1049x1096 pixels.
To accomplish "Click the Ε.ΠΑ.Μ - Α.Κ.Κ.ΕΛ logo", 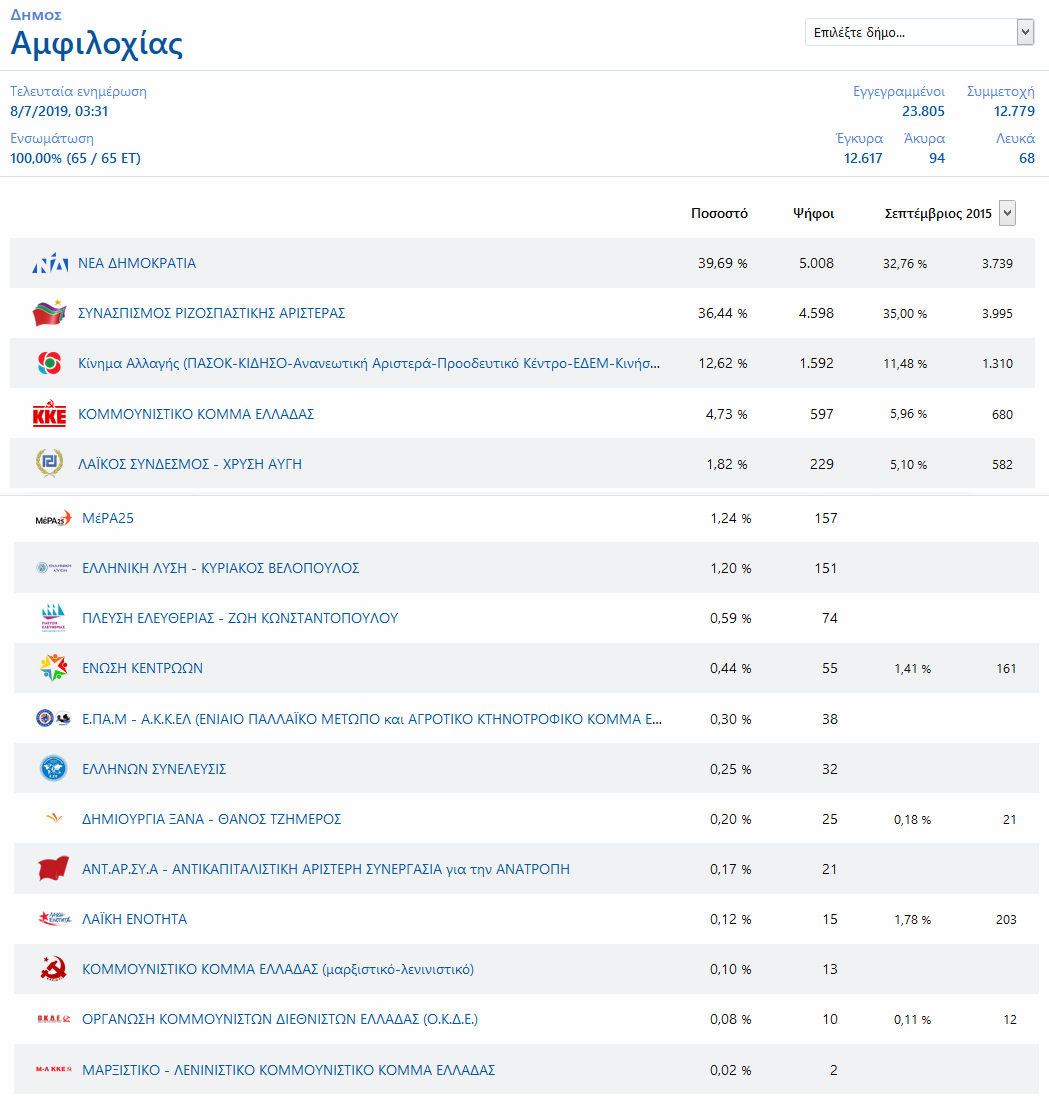I will (x=54, y=719).
